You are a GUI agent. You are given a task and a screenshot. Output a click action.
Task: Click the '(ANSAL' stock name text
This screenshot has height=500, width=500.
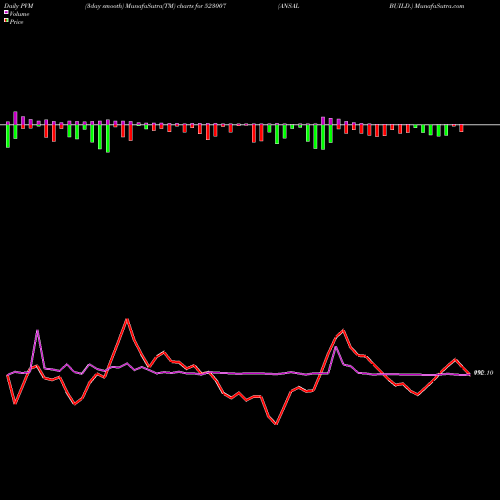(x=289, y=6)
